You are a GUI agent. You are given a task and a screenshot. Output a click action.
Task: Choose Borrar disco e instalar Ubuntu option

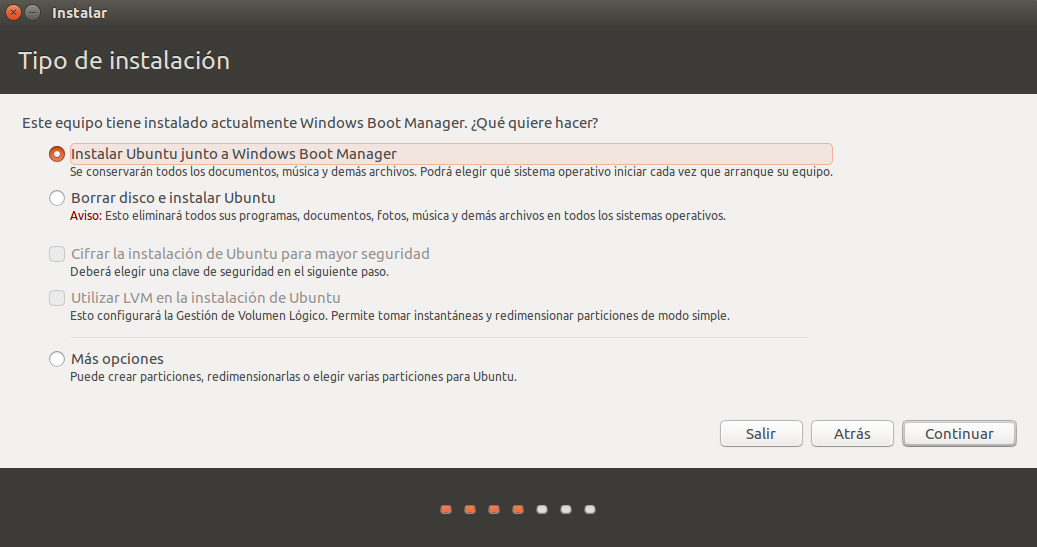point(57,198)
